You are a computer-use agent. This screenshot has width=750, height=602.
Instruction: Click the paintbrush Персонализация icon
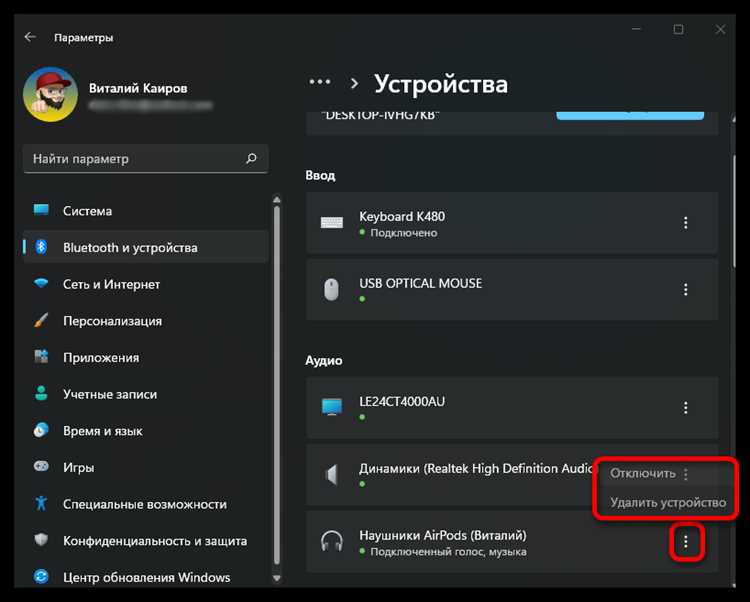click(x=41, y=320)
